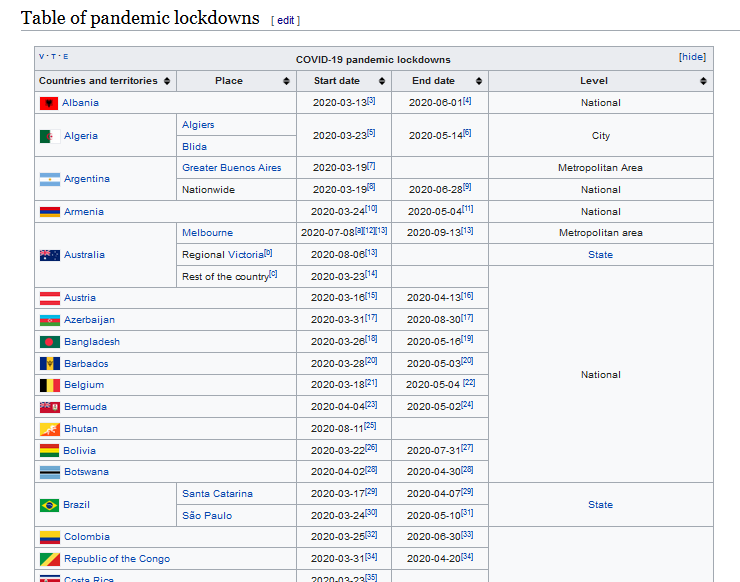Viewport: 740px width, 582px height.
Task: Select the City level cell for Algeria
Action: click(x=601, y=135)
